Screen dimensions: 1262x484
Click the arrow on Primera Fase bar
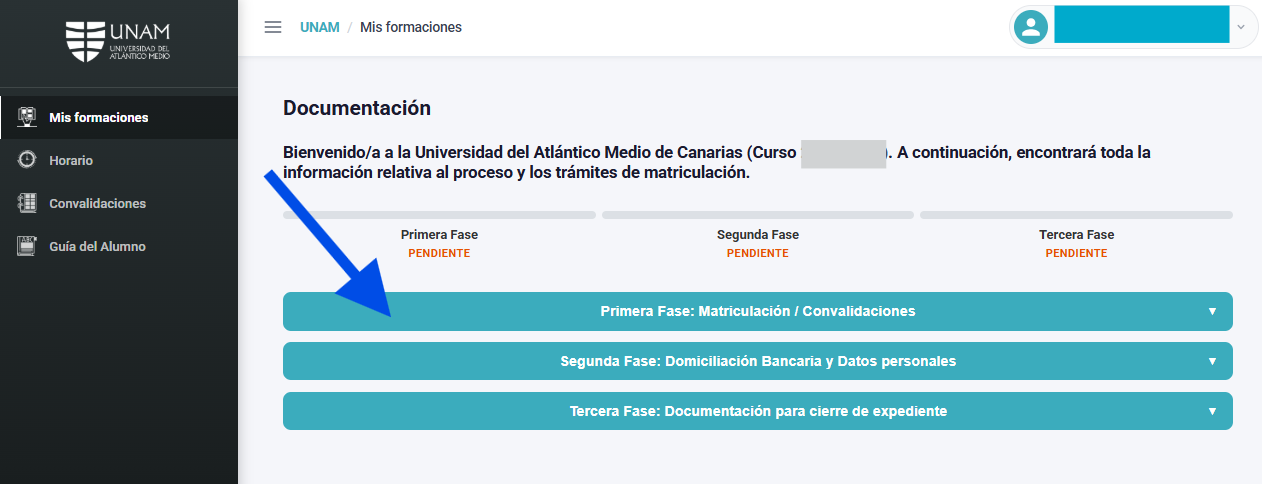click(1212, 311)
